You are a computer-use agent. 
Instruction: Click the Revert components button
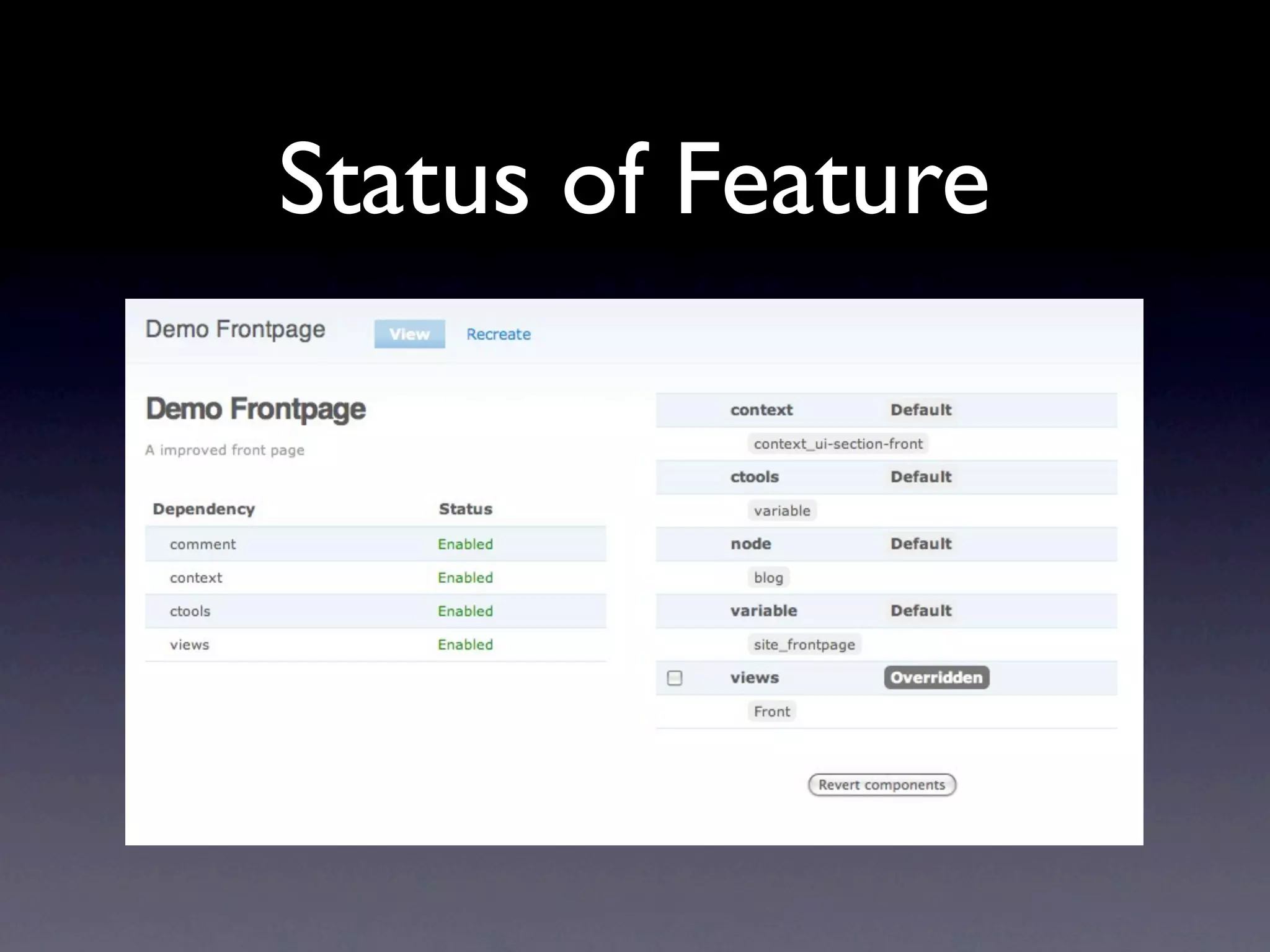[x=882, y=785]
